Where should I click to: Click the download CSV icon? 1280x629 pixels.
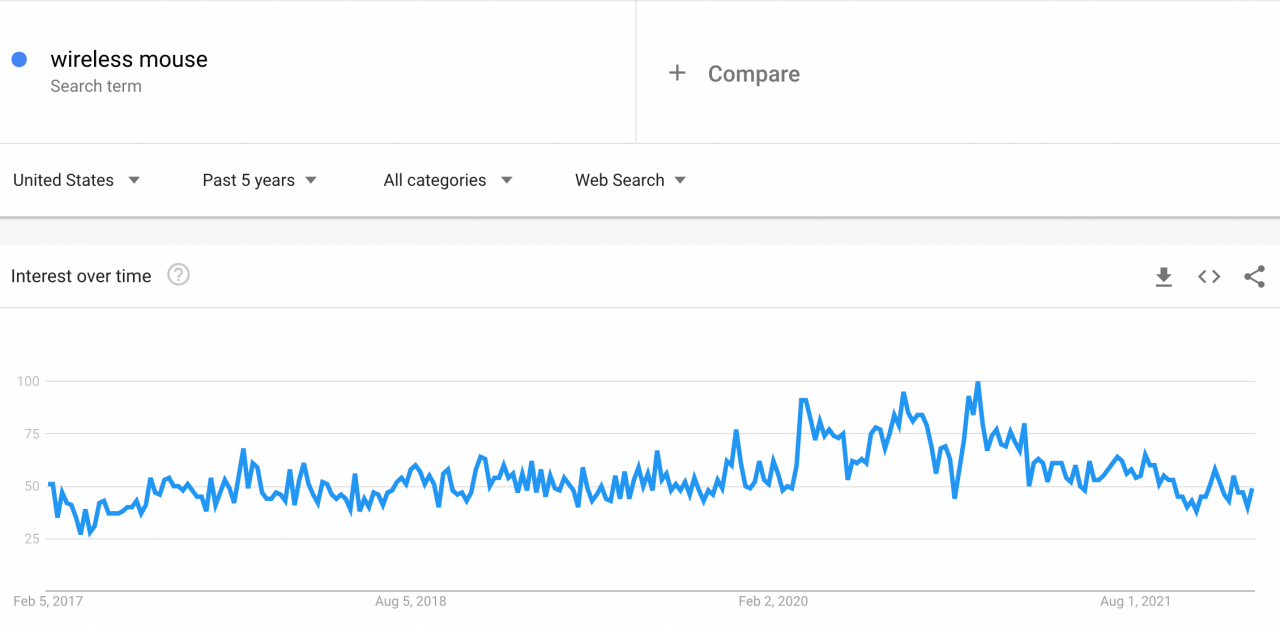[x=1163, y=277]
